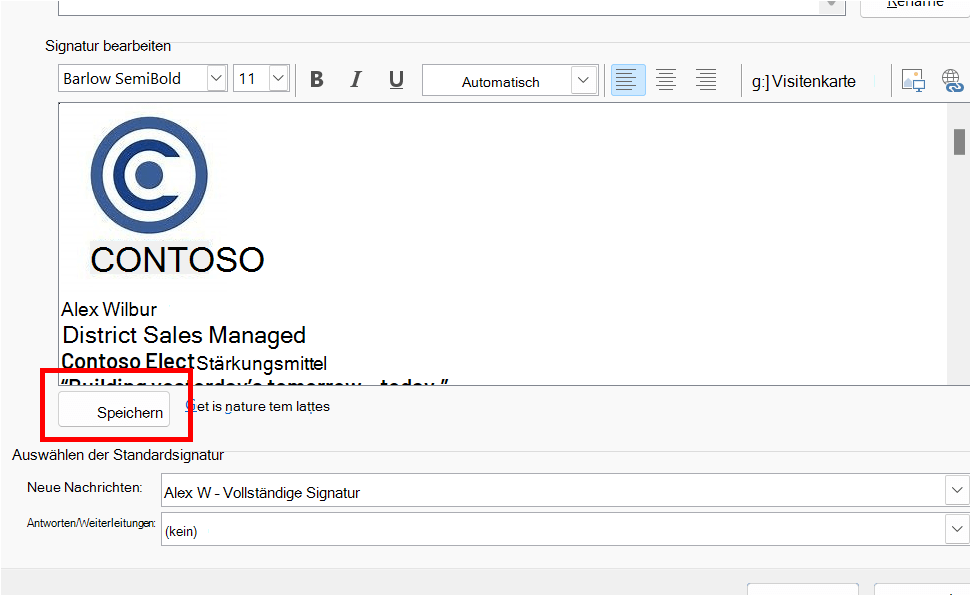Screen dimensions: 970x595
Task: Open the font size dropdown showing 11
Action: click(x=279, y=79)
